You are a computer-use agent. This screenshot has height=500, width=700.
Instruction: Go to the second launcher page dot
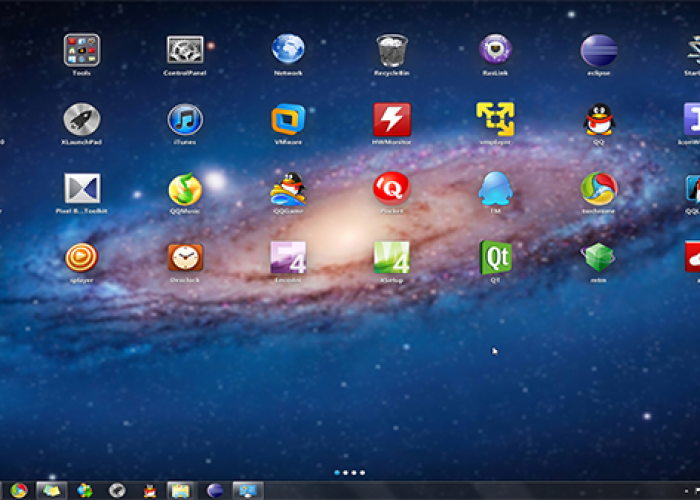346,472
